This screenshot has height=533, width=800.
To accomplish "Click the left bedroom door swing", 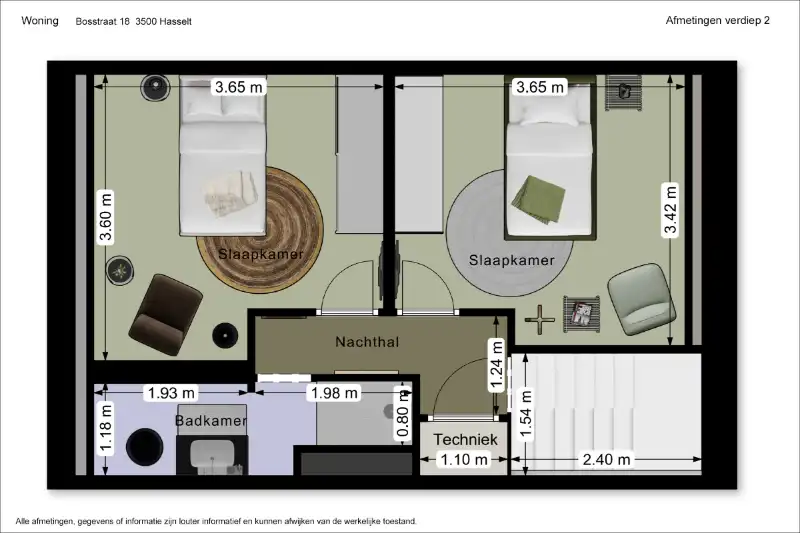I will (348, 287).
